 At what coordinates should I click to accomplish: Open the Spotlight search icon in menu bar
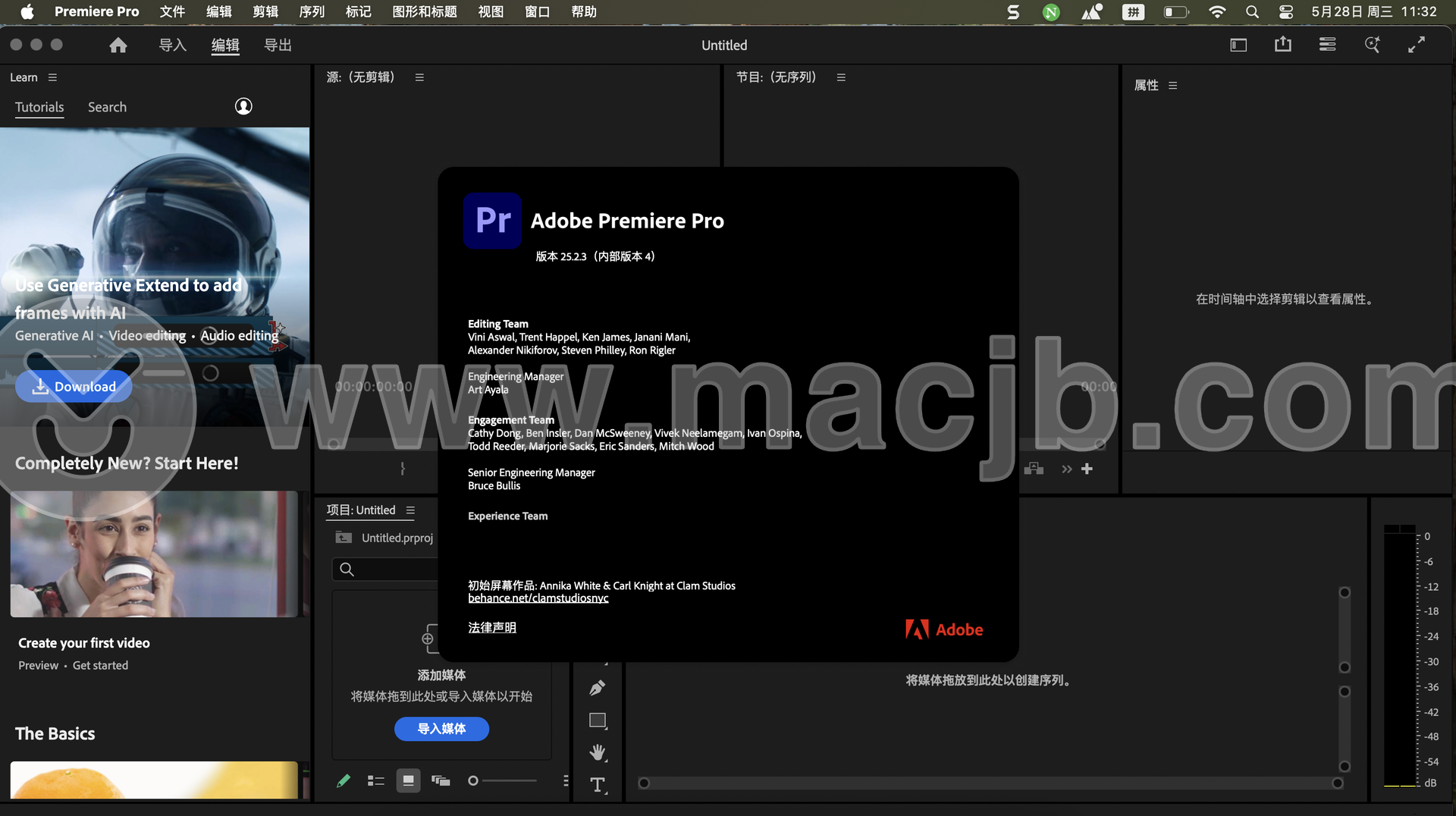[1252, 11]
